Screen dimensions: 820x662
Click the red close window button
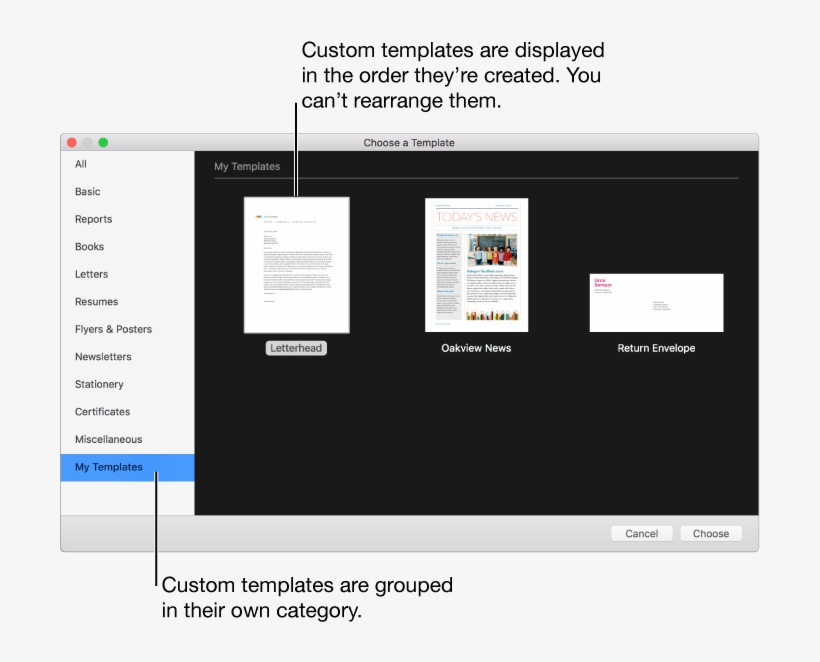pos(71,143)
